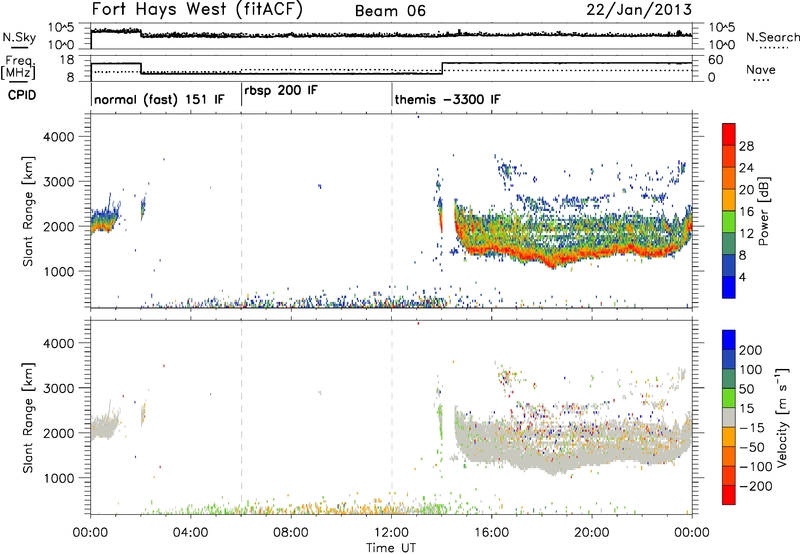800x554 pixels.
Task: Click the 'Power [dB]' colorbar label
Action: [763, 211]
